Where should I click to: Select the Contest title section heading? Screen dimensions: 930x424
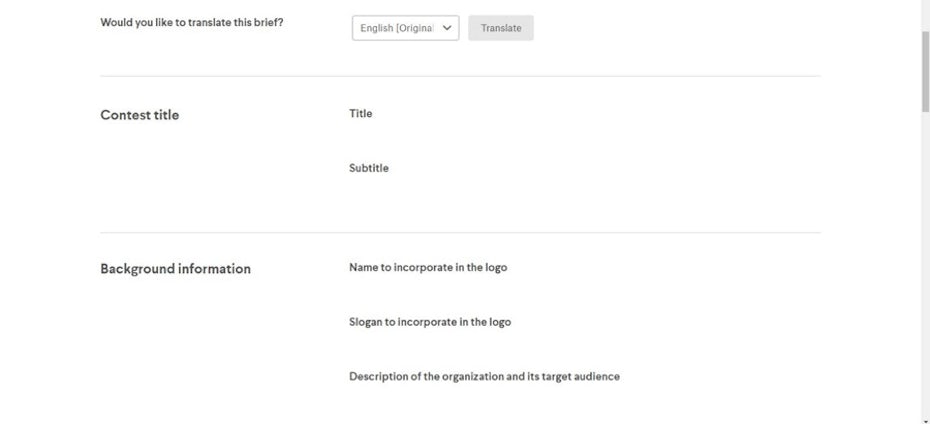(x=139, y=115)
